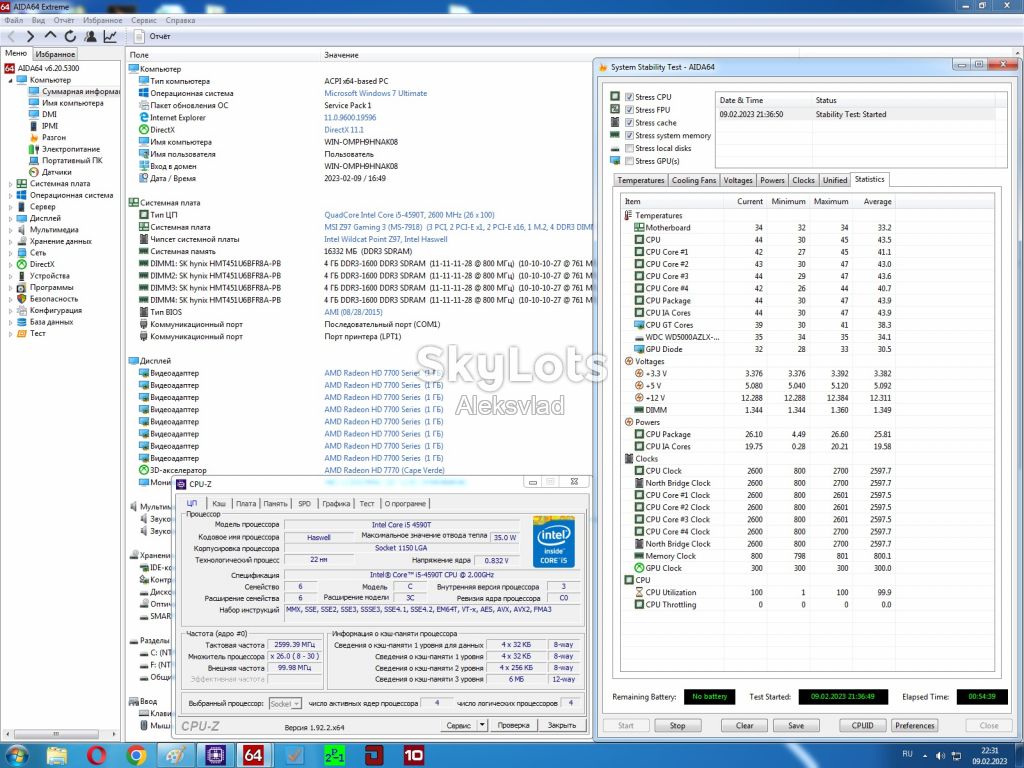Click the Save button in Stability Test
Screen dimensions: 1024x768
pyautogui.click(x=796, y=726)
